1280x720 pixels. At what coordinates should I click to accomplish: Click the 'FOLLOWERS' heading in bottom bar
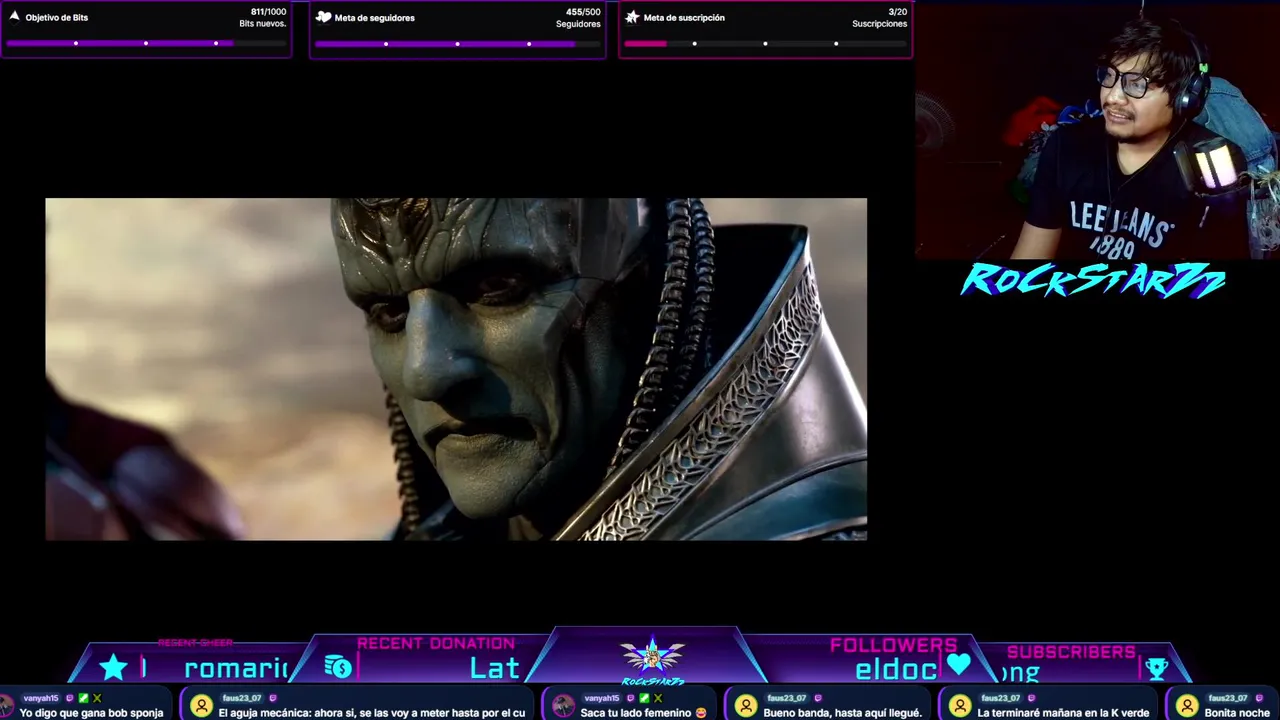[893, 645]
